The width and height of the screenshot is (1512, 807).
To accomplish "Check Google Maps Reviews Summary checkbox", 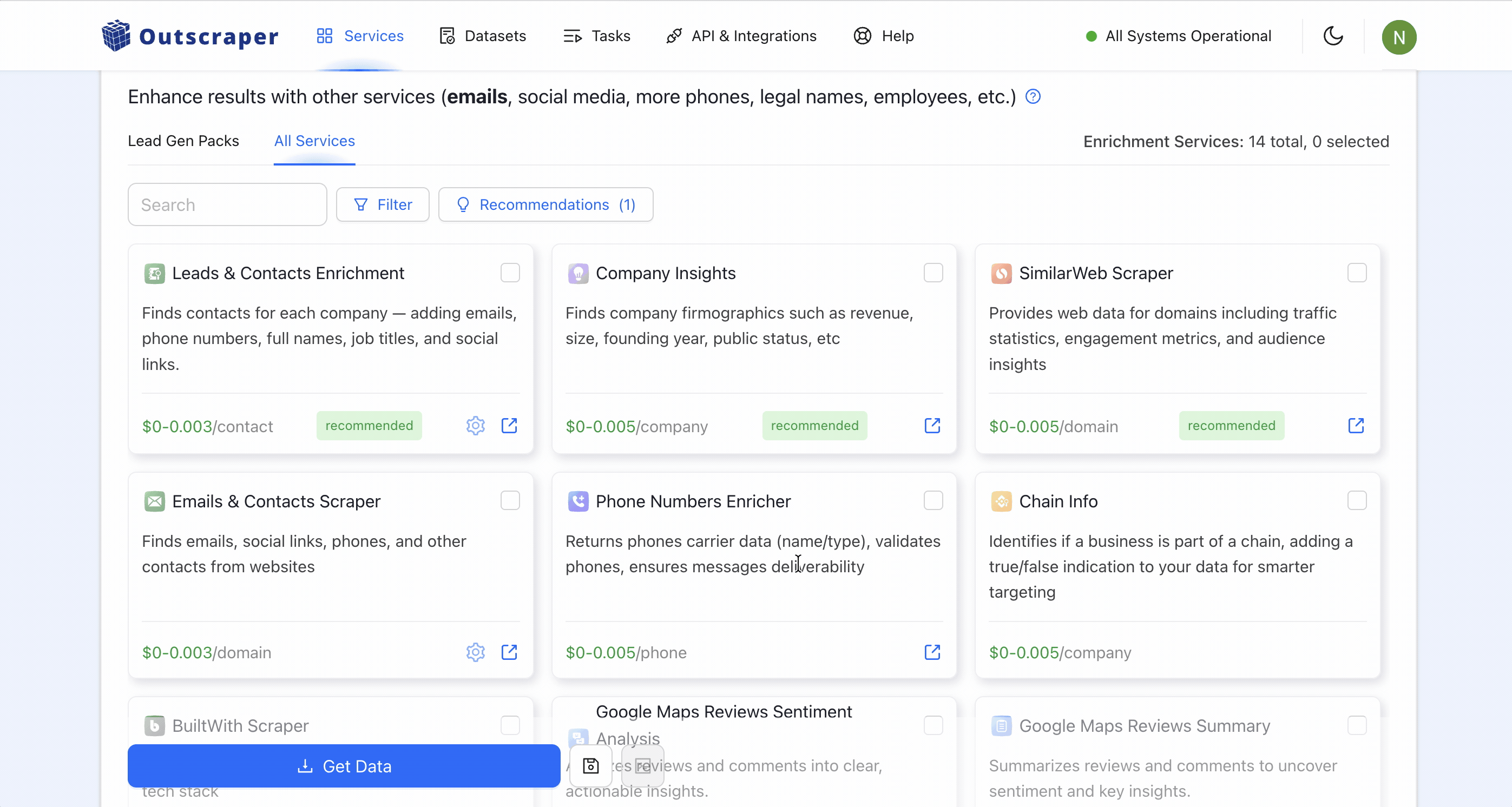I will (1357, 725).
